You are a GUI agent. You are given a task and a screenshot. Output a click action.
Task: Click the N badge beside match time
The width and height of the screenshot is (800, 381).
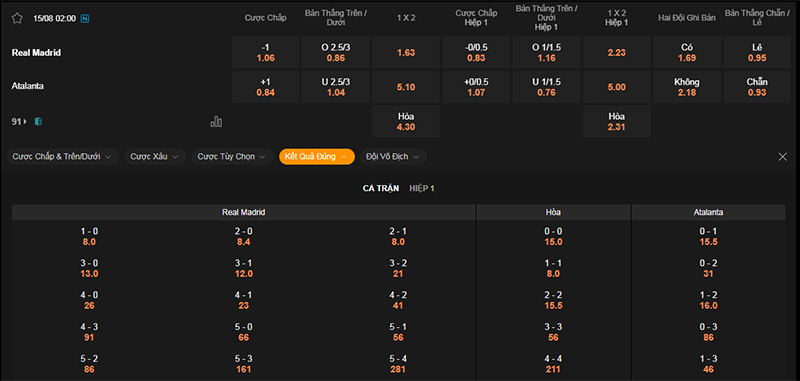85,18
